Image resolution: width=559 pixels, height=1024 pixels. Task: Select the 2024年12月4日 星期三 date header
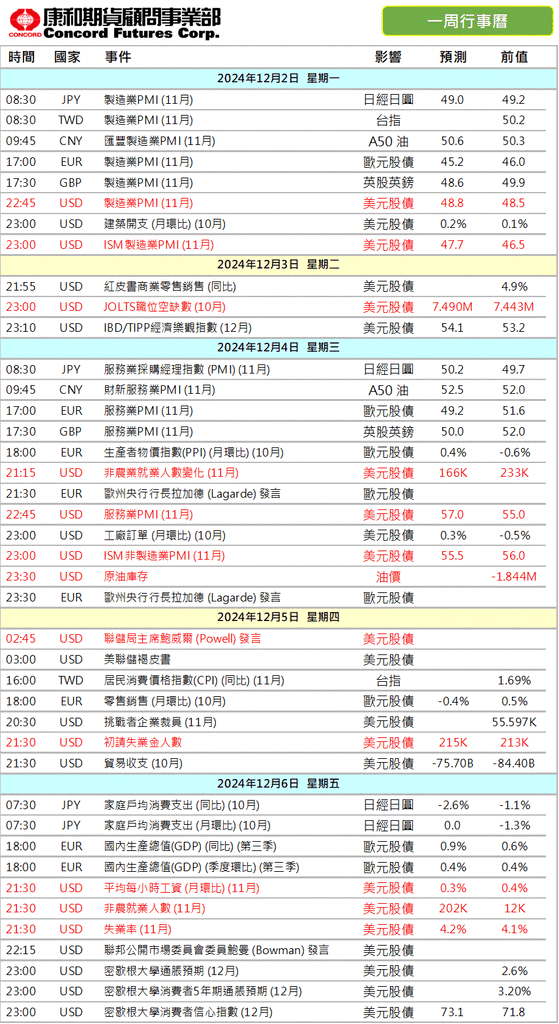[279, 347]
